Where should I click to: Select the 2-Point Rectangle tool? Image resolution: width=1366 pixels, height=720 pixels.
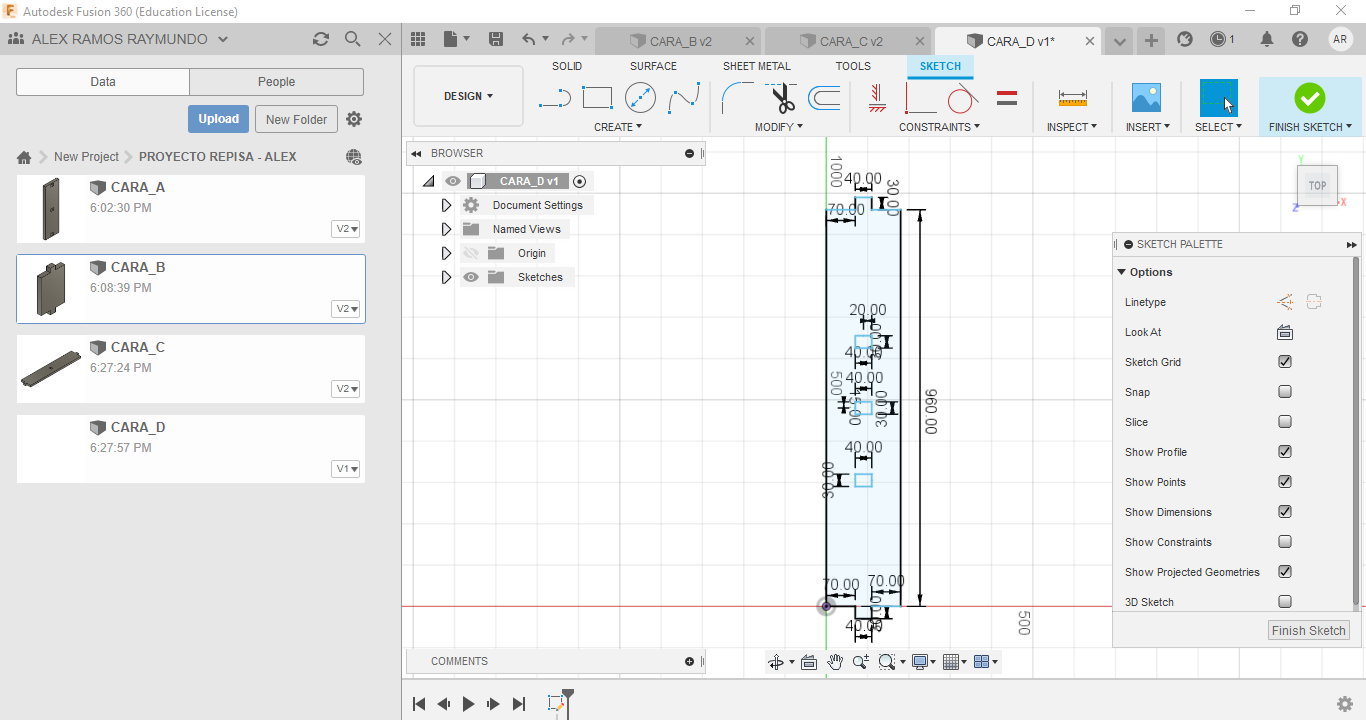597,98
